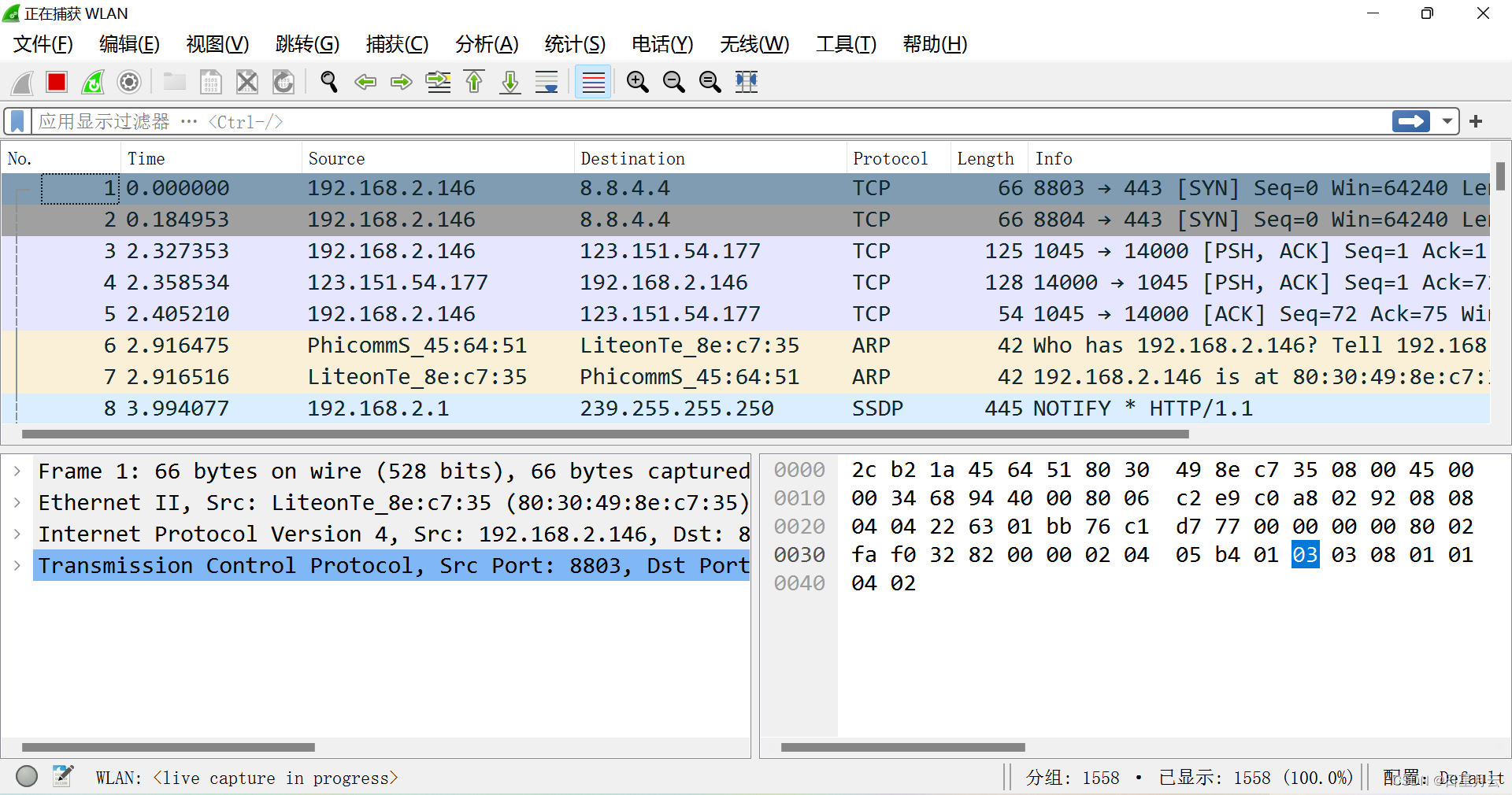
Task: Select packet 3 at time 2.327353
Action: click(746, 251)
